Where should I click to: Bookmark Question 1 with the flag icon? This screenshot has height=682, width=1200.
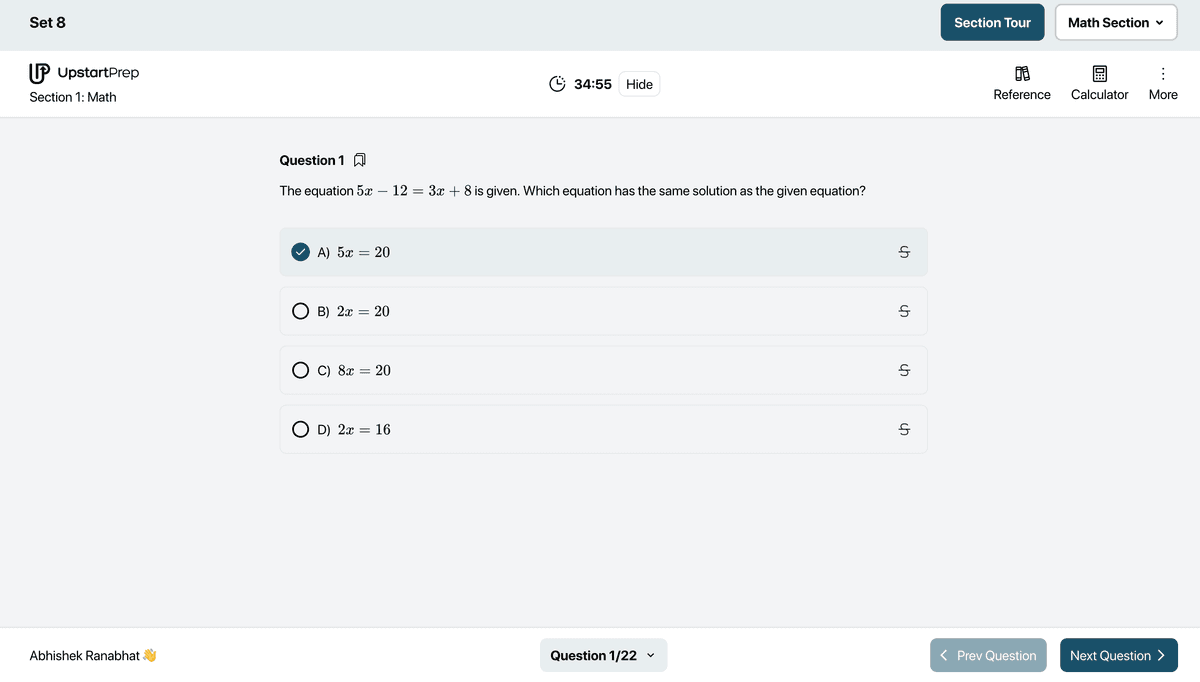pos(360,160)
